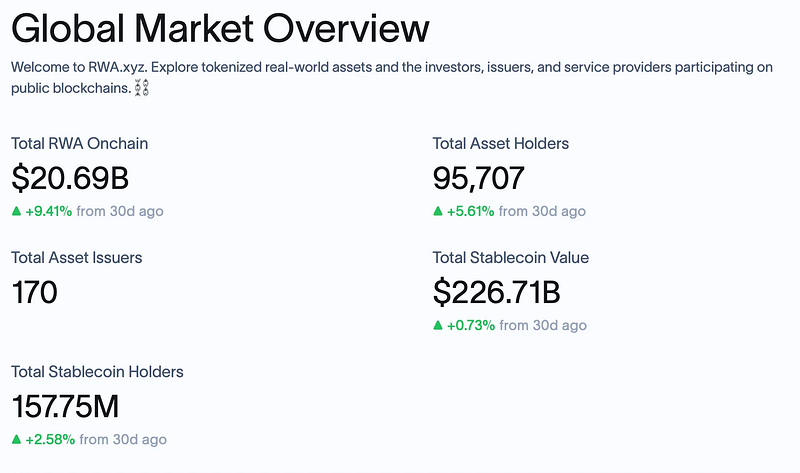Click the +9.41% change figure
The height and width of the screenshot is (473, 800).
pyautogui.click(x=50, y=211)
